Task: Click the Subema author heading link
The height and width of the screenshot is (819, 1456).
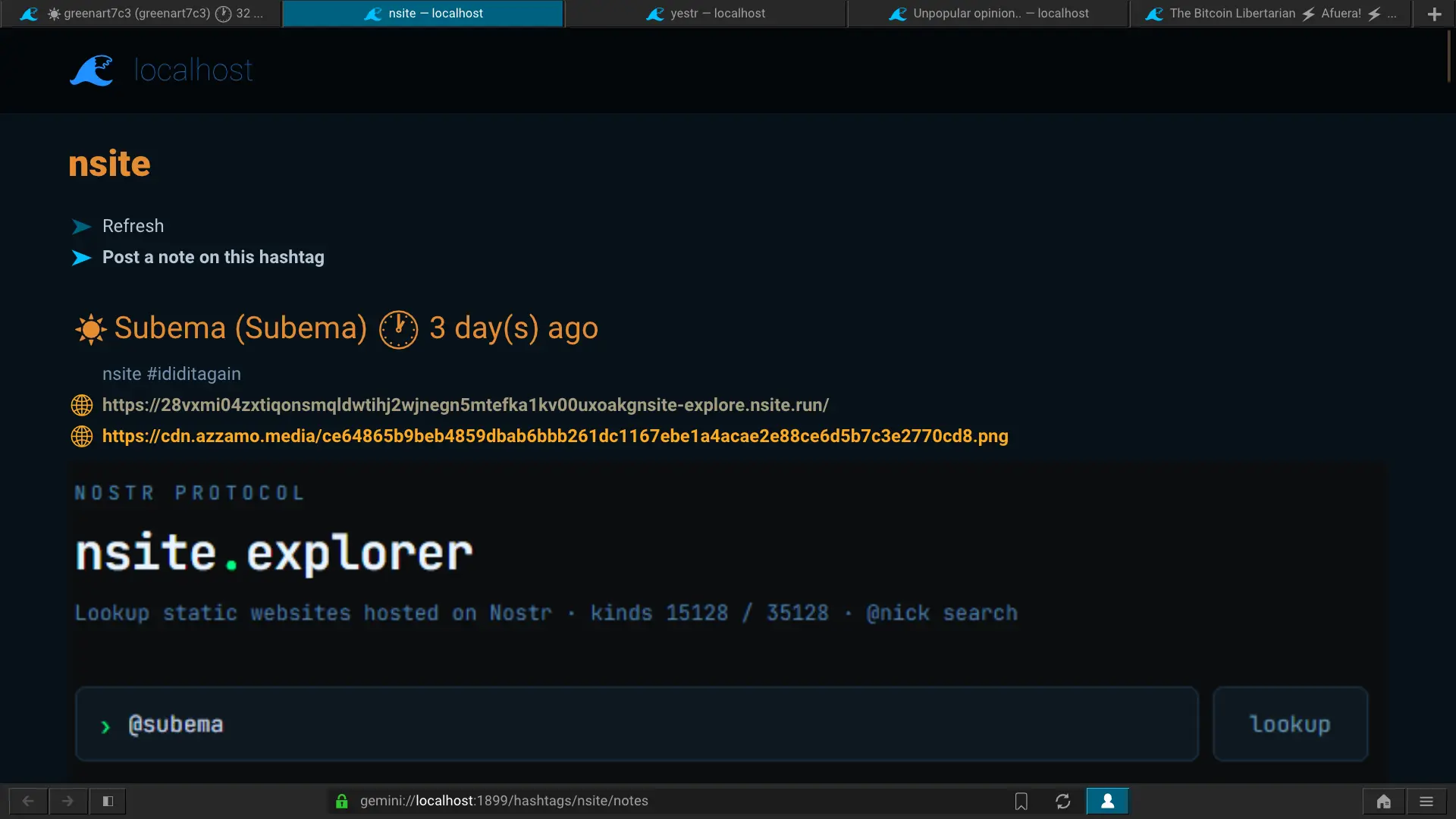Action: pyautogui.click(x=240, y=328)
